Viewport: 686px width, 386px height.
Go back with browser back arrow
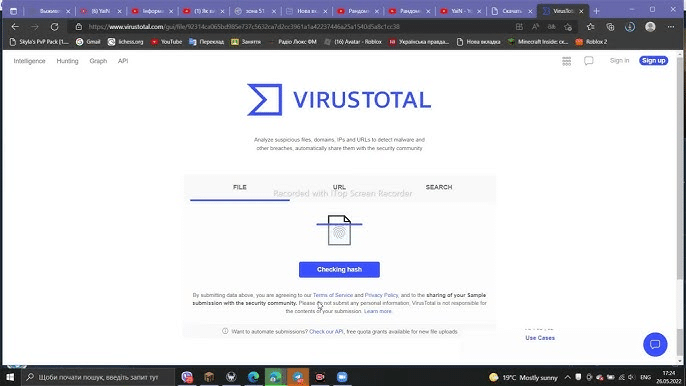coord(15,27)
